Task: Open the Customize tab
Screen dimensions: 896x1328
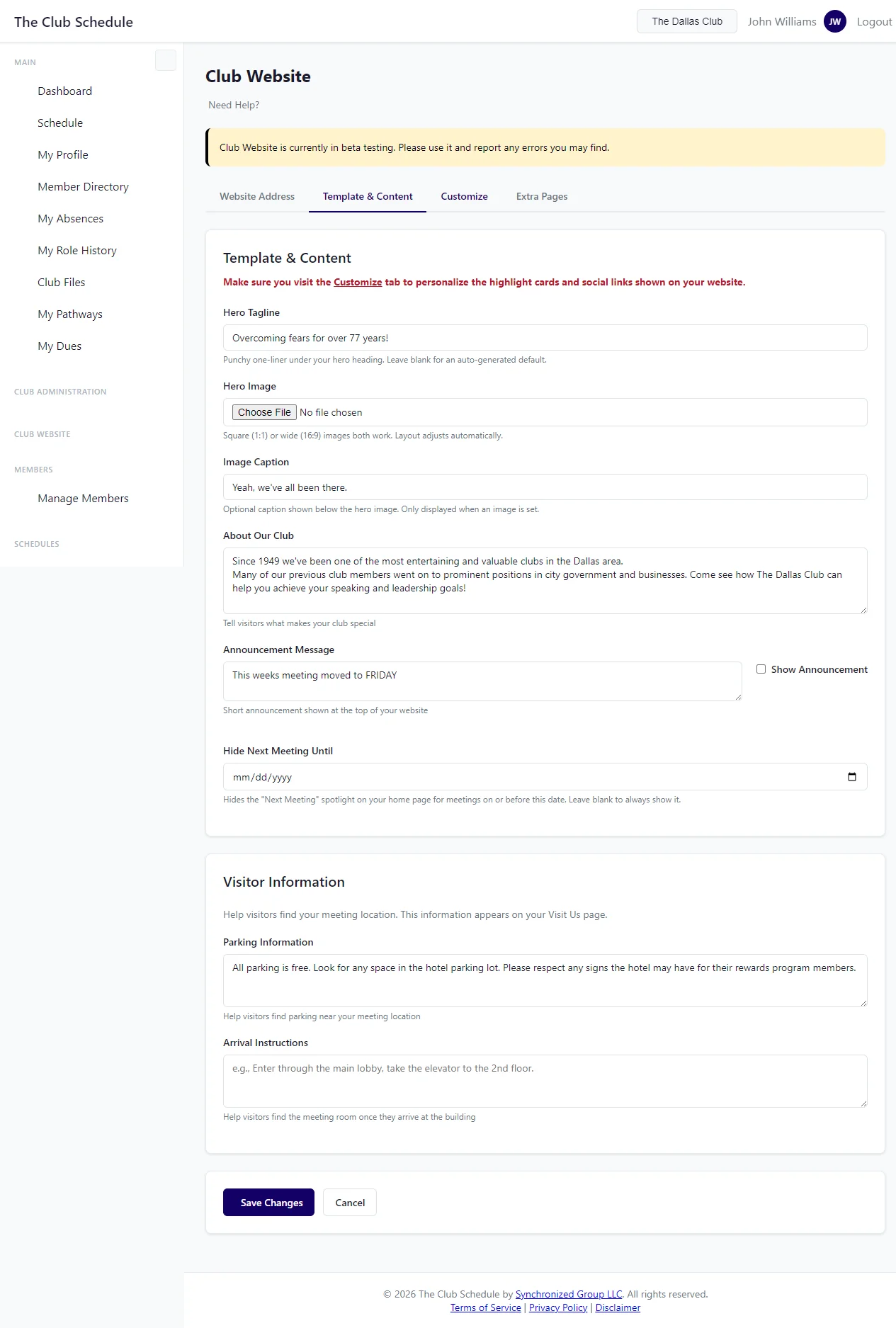Action: click(x=464, y=196)
